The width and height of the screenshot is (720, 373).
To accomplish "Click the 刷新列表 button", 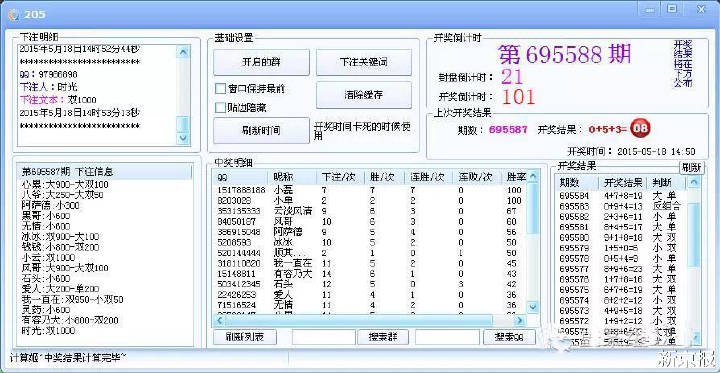I will (245, 337).
